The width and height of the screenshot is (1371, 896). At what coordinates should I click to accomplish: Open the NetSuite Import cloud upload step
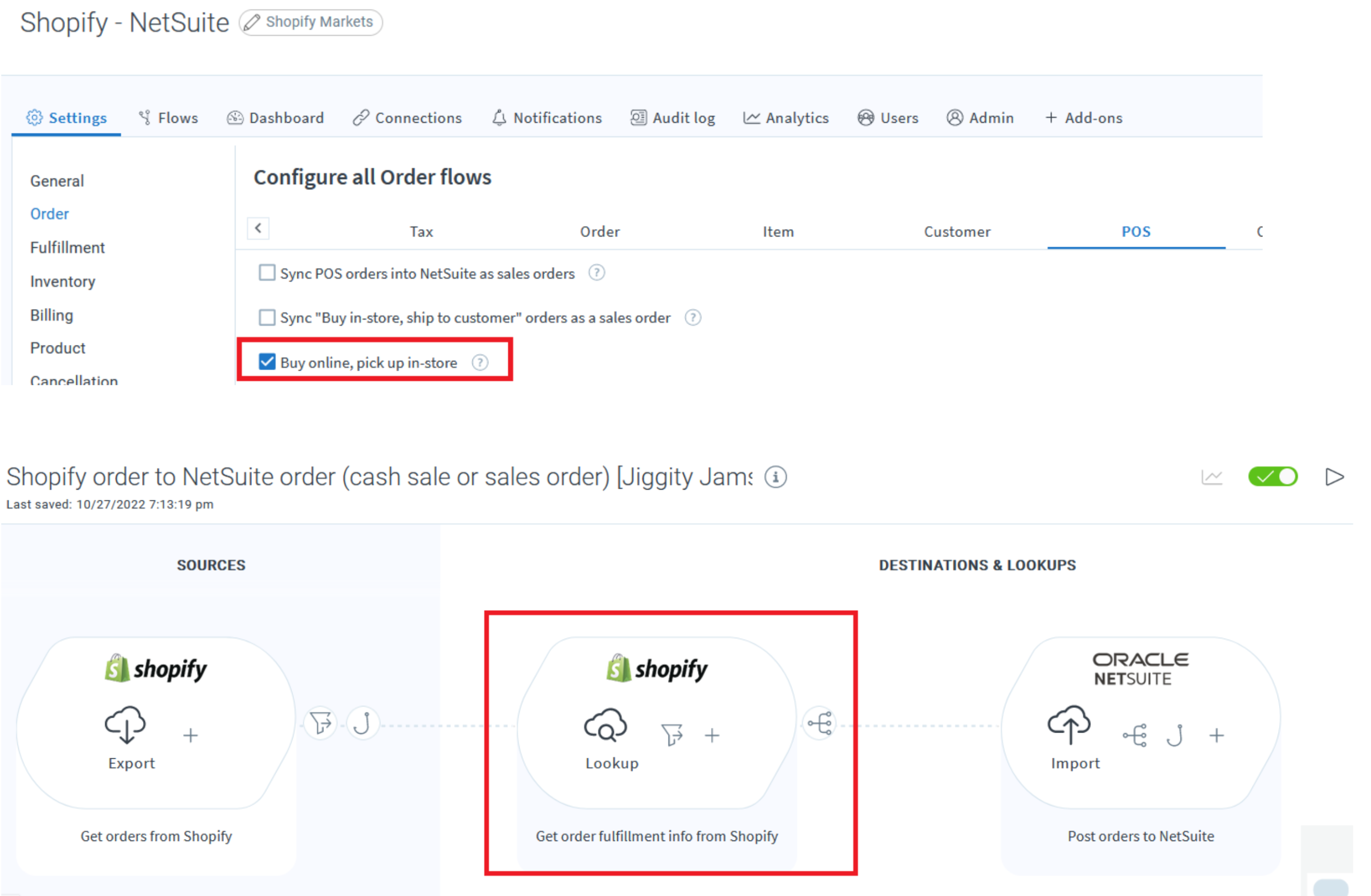(x=1069, y=726)
